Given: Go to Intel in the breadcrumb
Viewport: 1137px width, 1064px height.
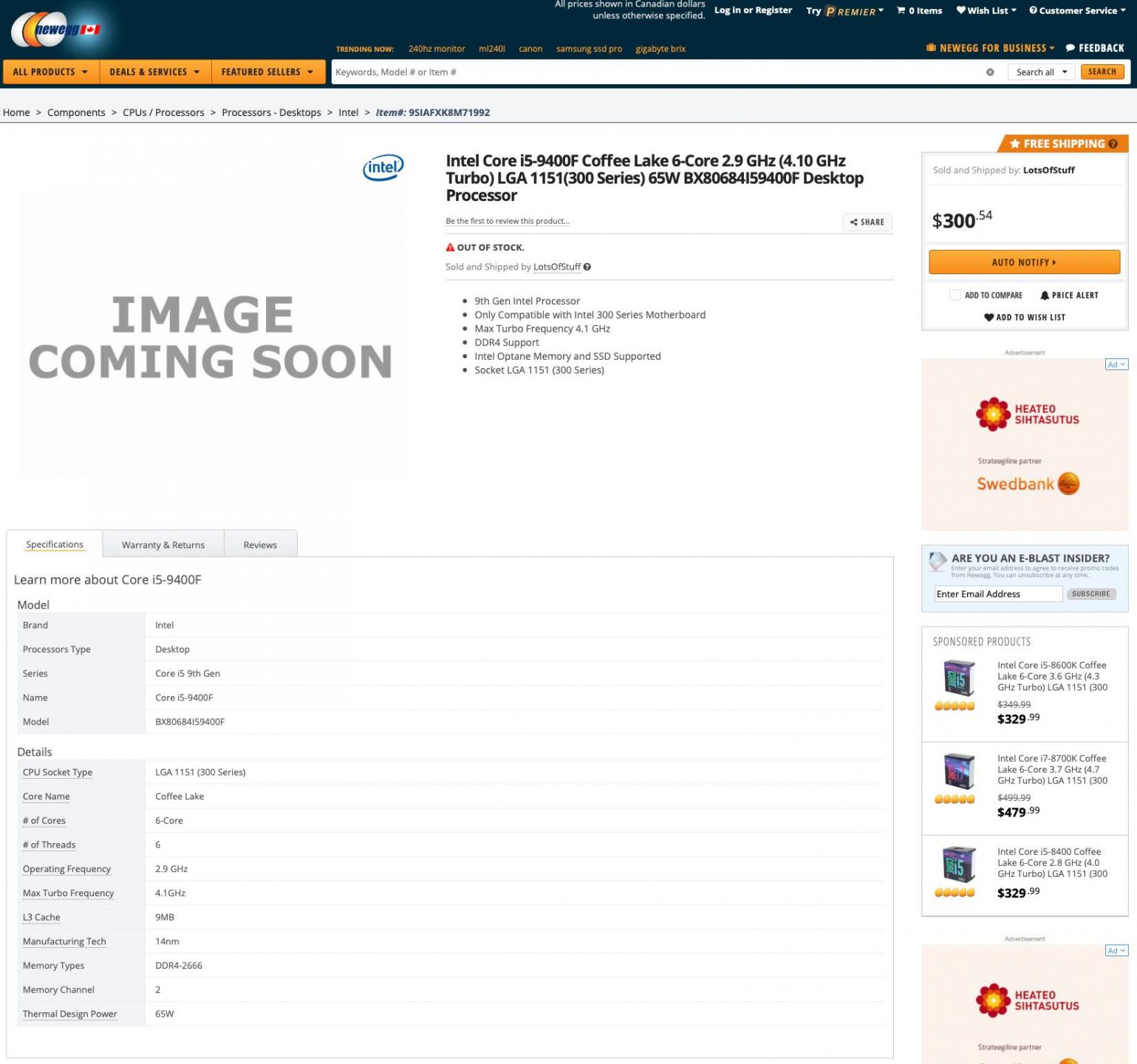Looking at the screenshot, I should click(348, 112).
